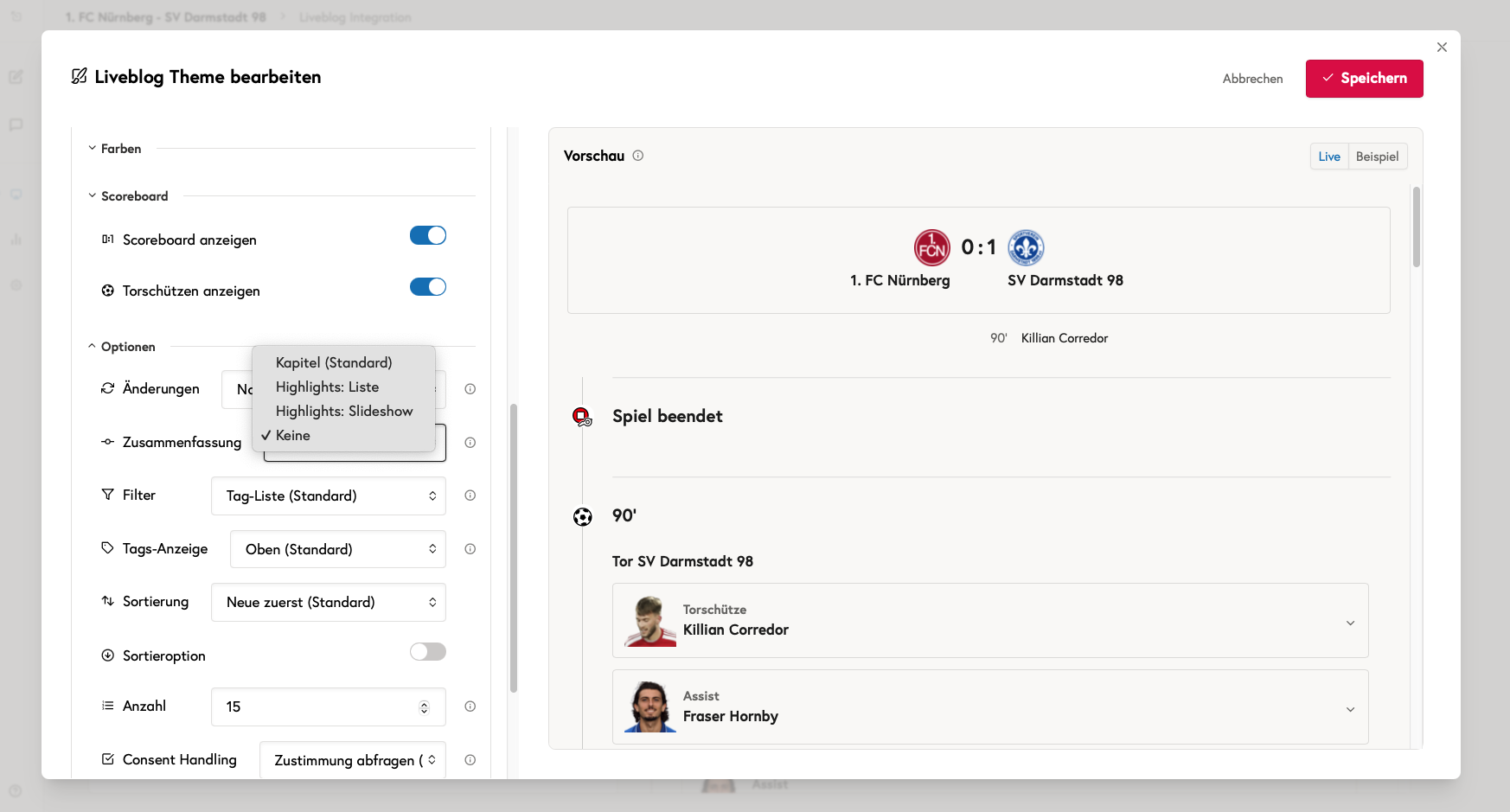Click the Anzahl list icon
Viewport: 1510px width, 812px height.
[108, 706]
